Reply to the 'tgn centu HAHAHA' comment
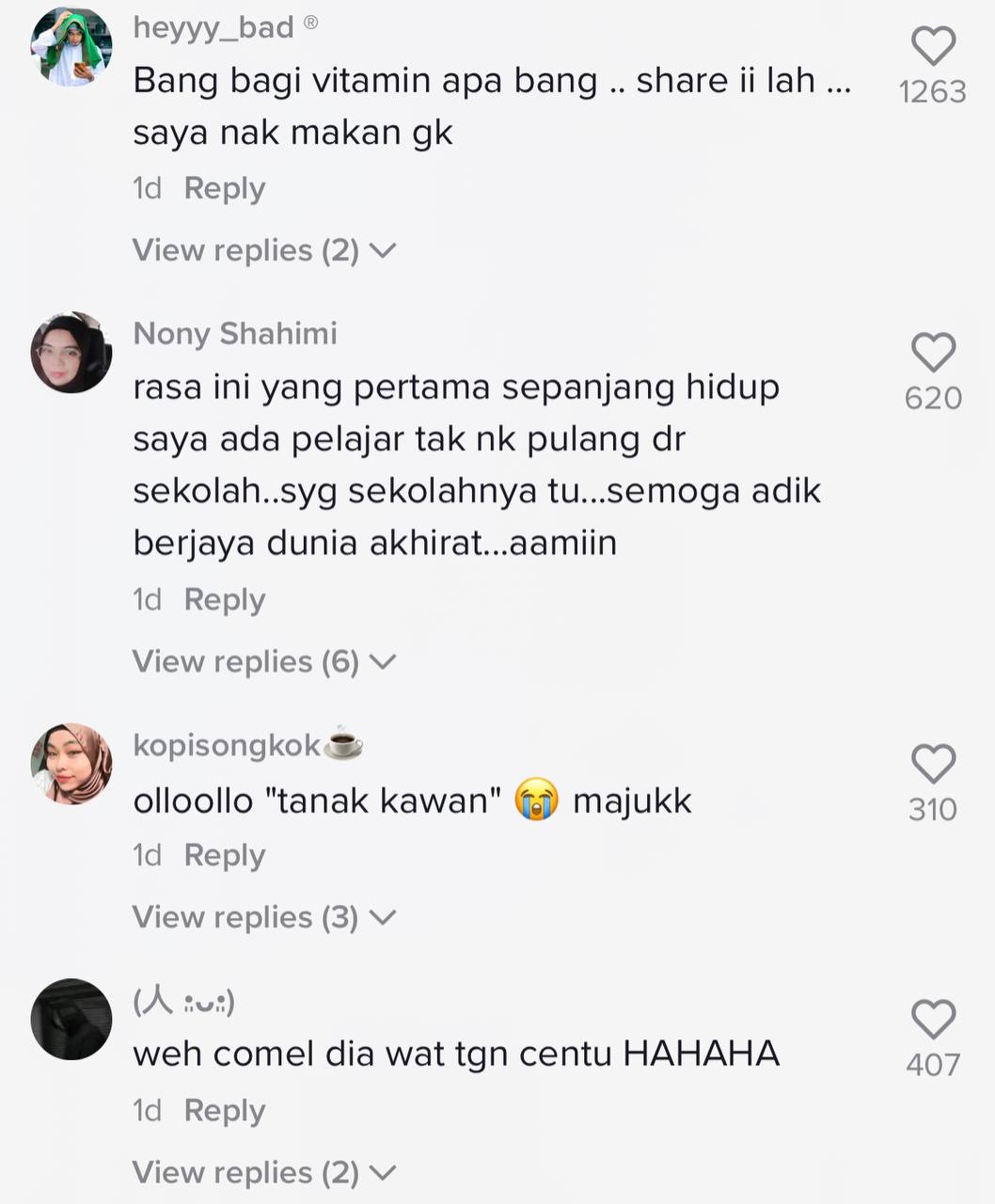The height and width of the screenshot is (1204, 995). coord(225,1111)
